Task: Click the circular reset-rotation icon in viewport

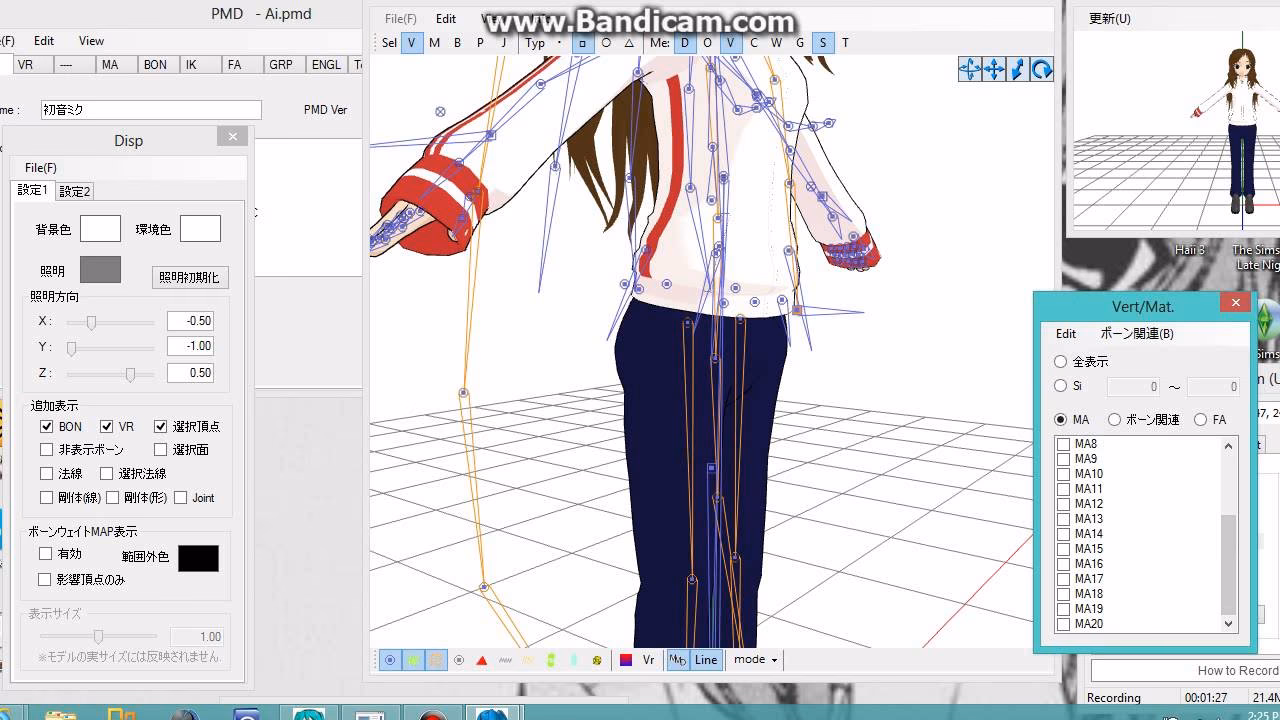Action: pos(1042,69)
